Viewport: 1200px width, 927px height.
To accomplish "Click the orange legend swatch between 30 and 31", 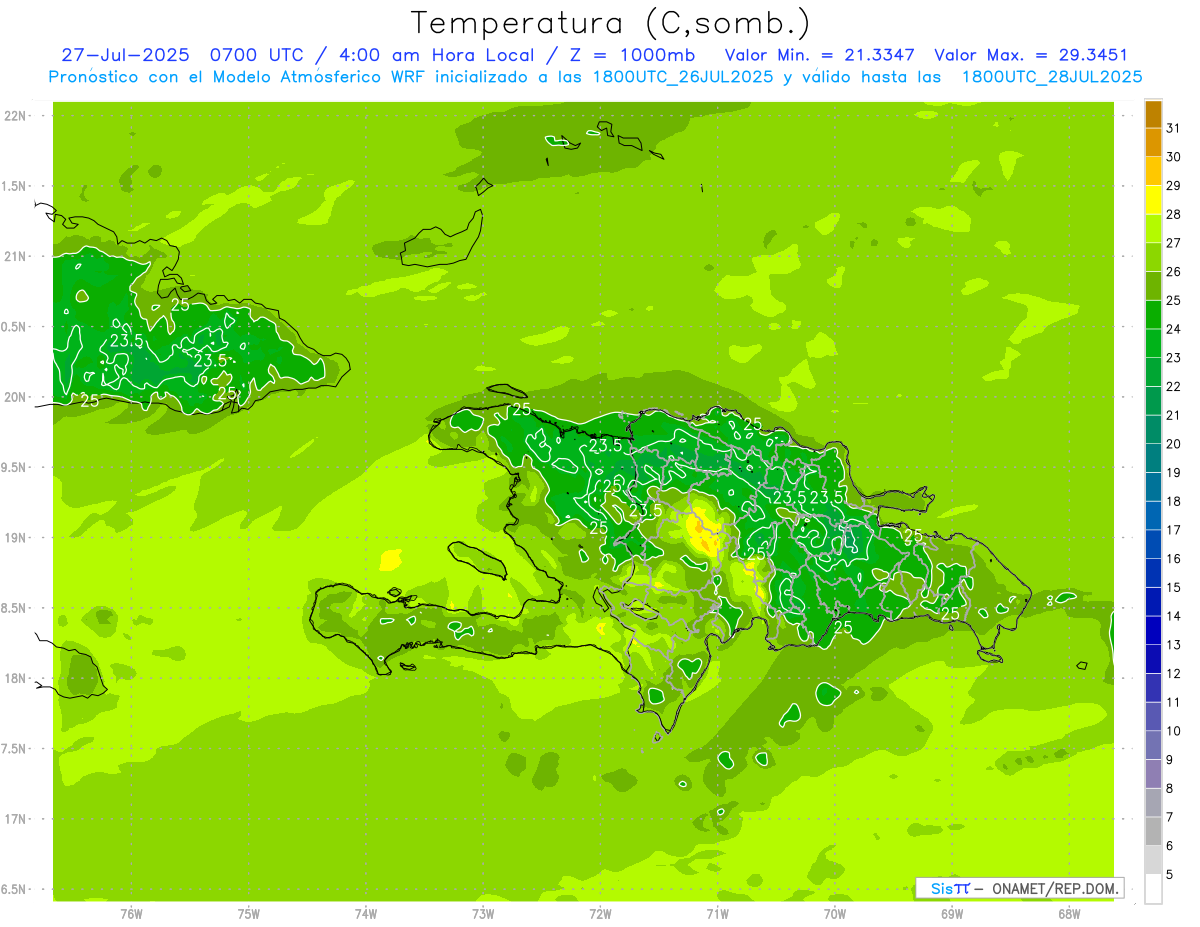I will (x=1154, y=142).
